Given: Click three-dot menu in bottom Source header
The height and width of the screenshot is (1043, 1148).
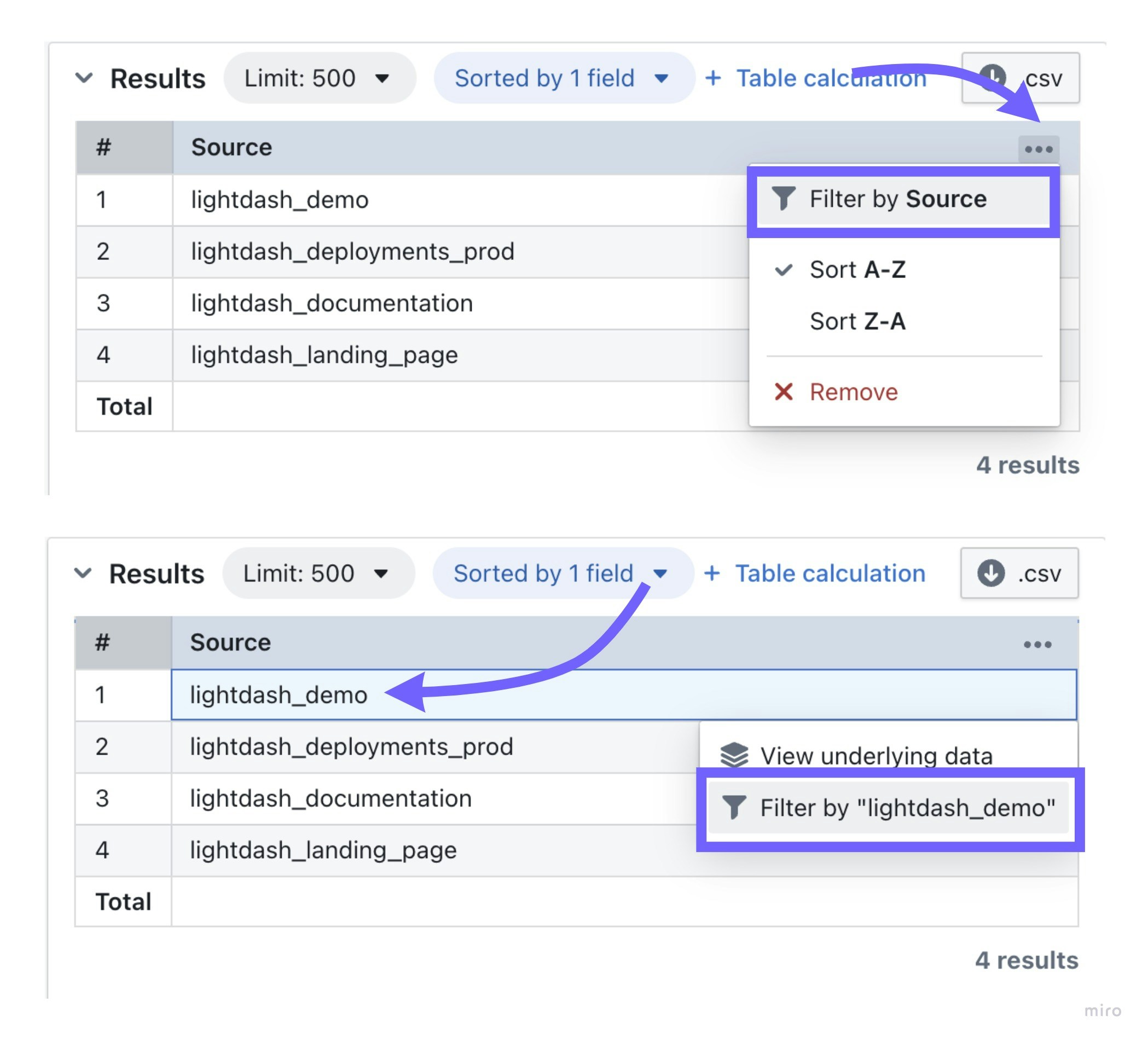Looking at the screenshot, I should (1037, 645).
